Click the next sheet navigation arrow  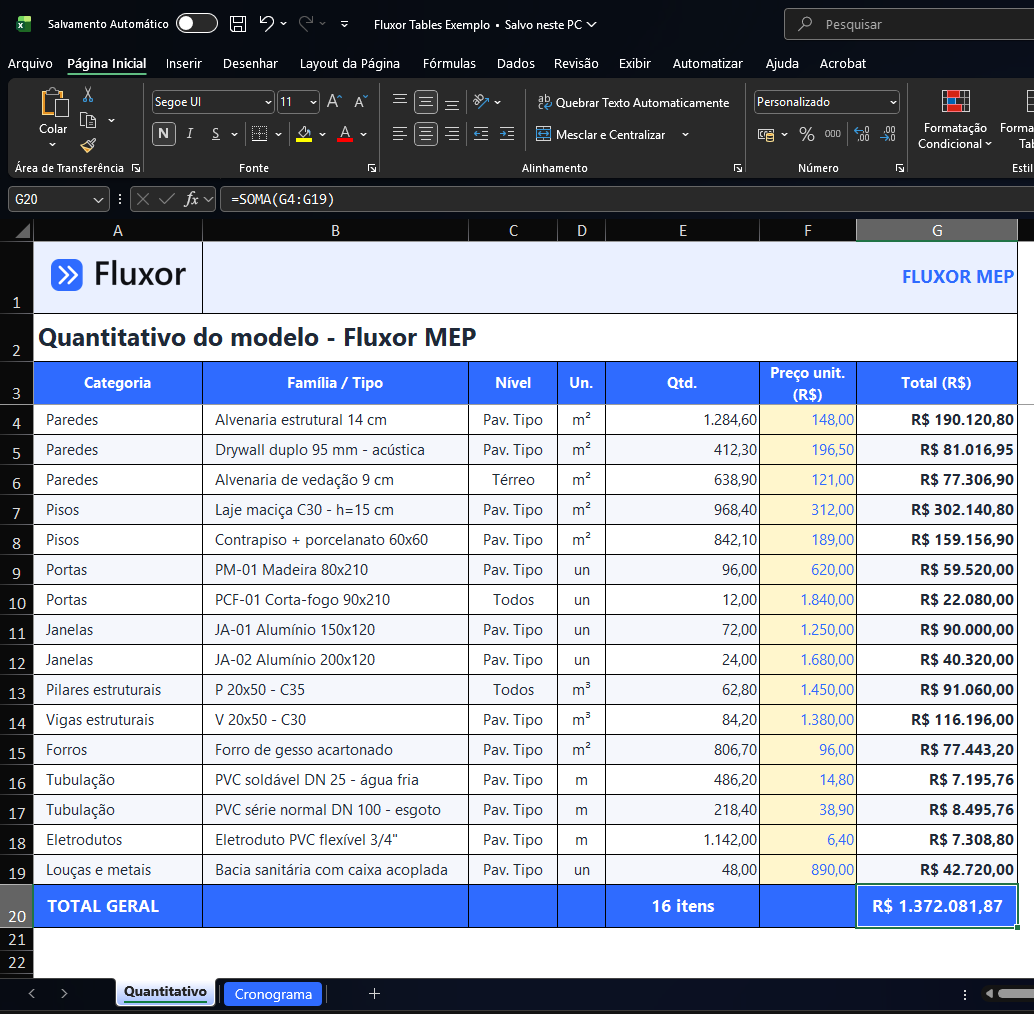tap(64, 993)
